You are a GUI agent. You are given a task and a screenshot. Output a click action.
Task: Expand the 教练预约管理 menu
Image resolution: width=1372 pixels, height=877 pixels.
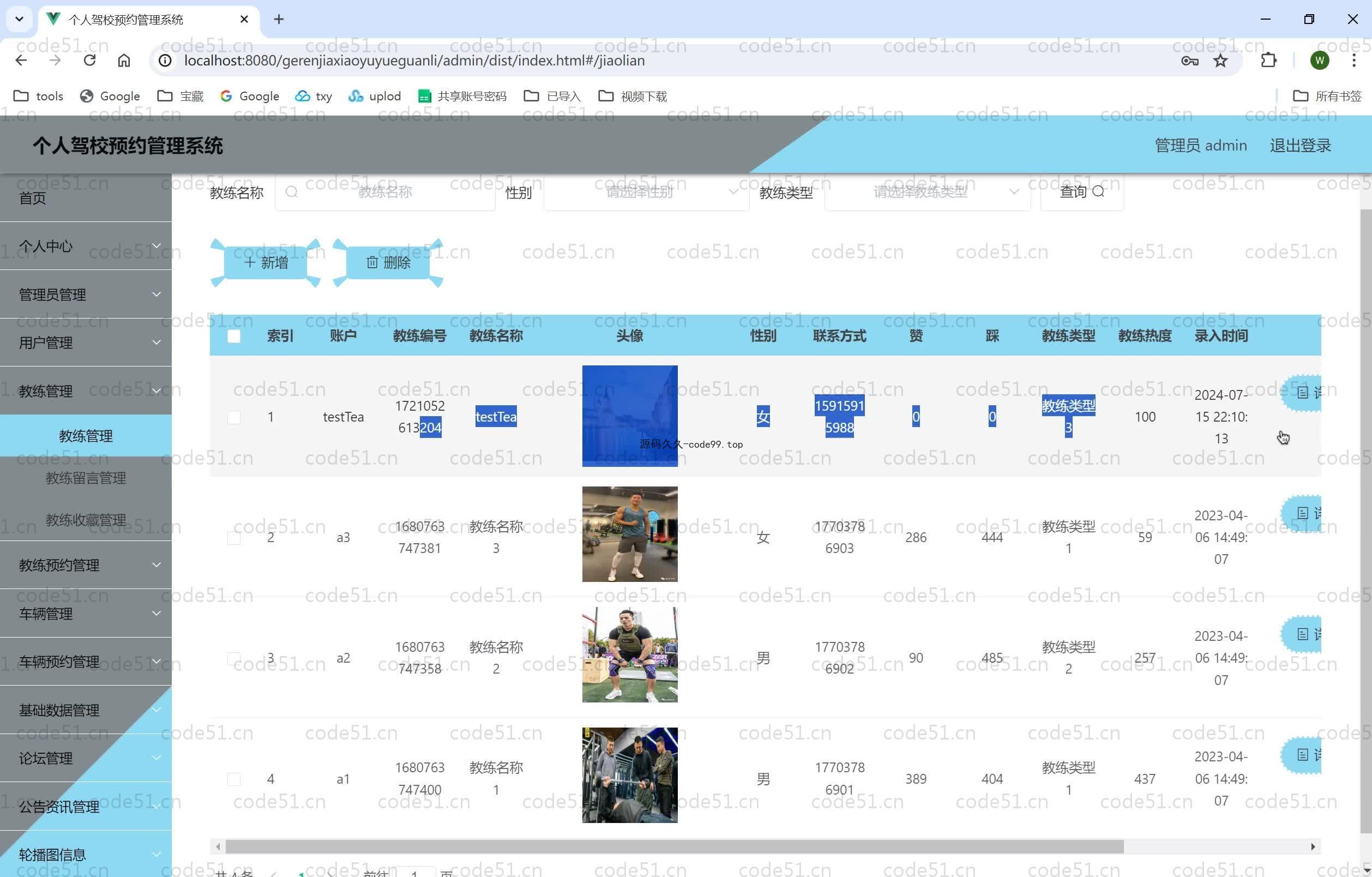[x=86, y=565]
